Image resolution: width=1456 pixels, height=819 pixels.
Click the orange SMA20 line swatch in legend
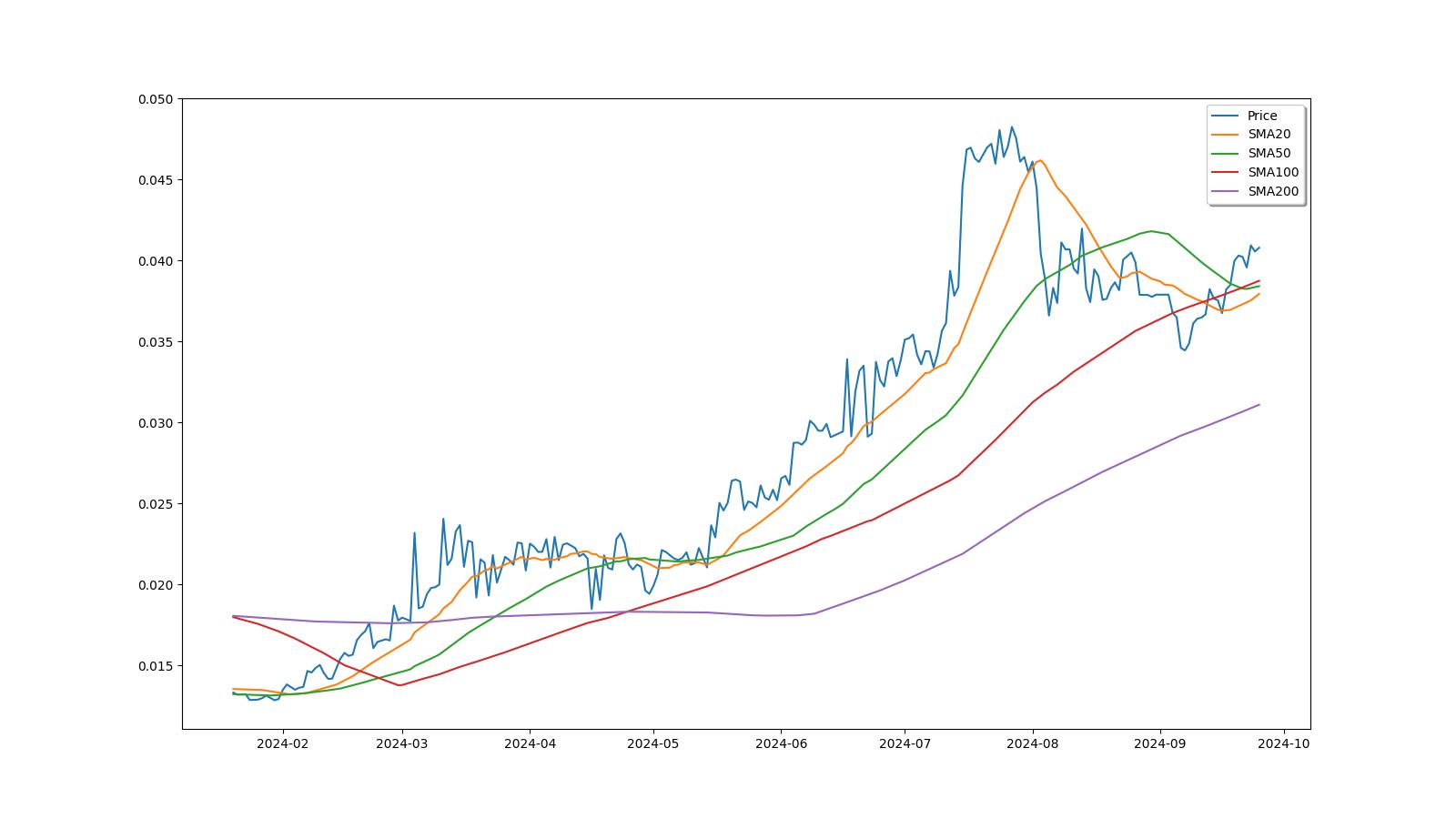point(1226,135)
